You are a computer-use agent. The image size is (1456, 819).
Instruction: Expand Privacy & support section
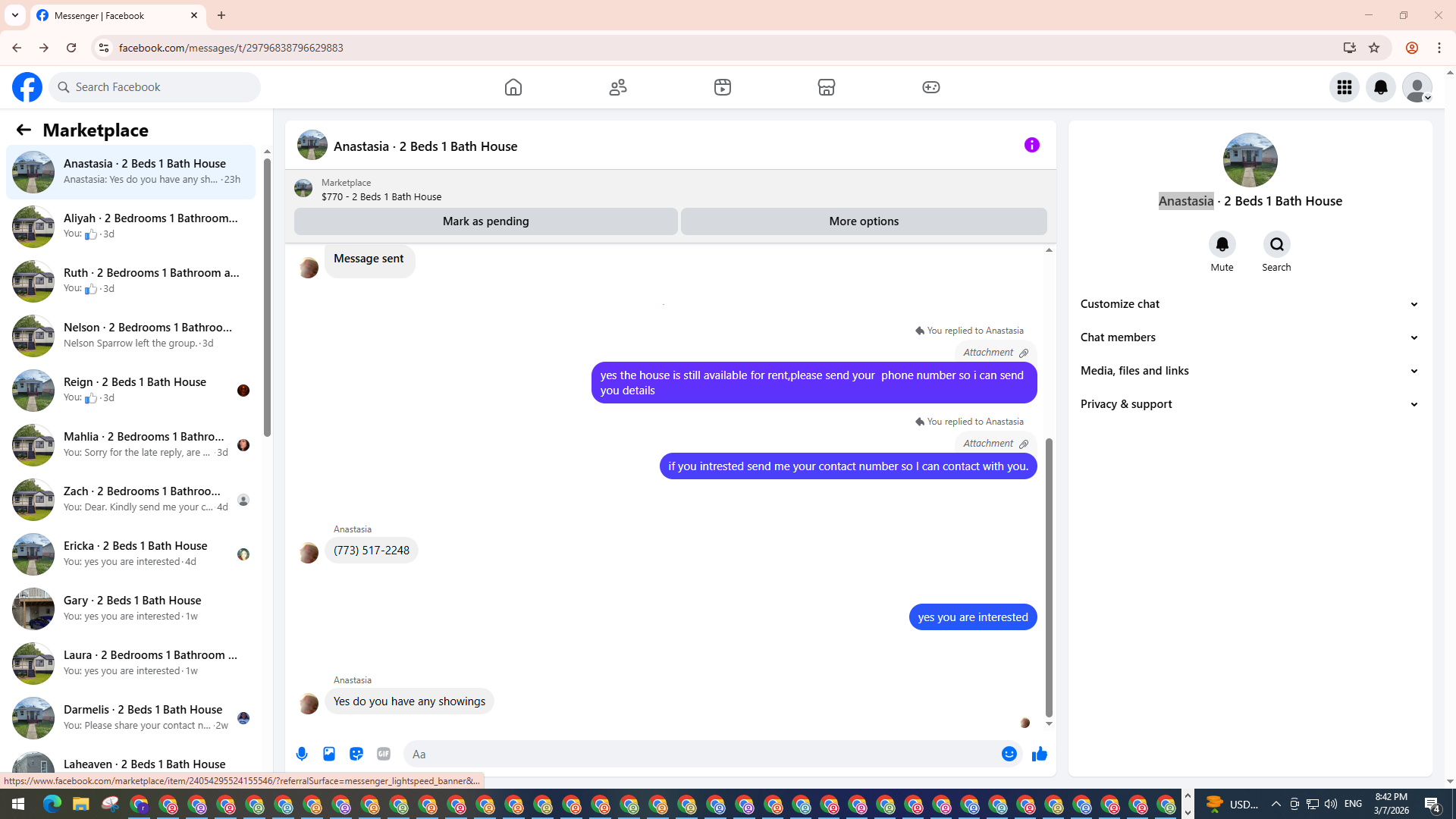1250,404
